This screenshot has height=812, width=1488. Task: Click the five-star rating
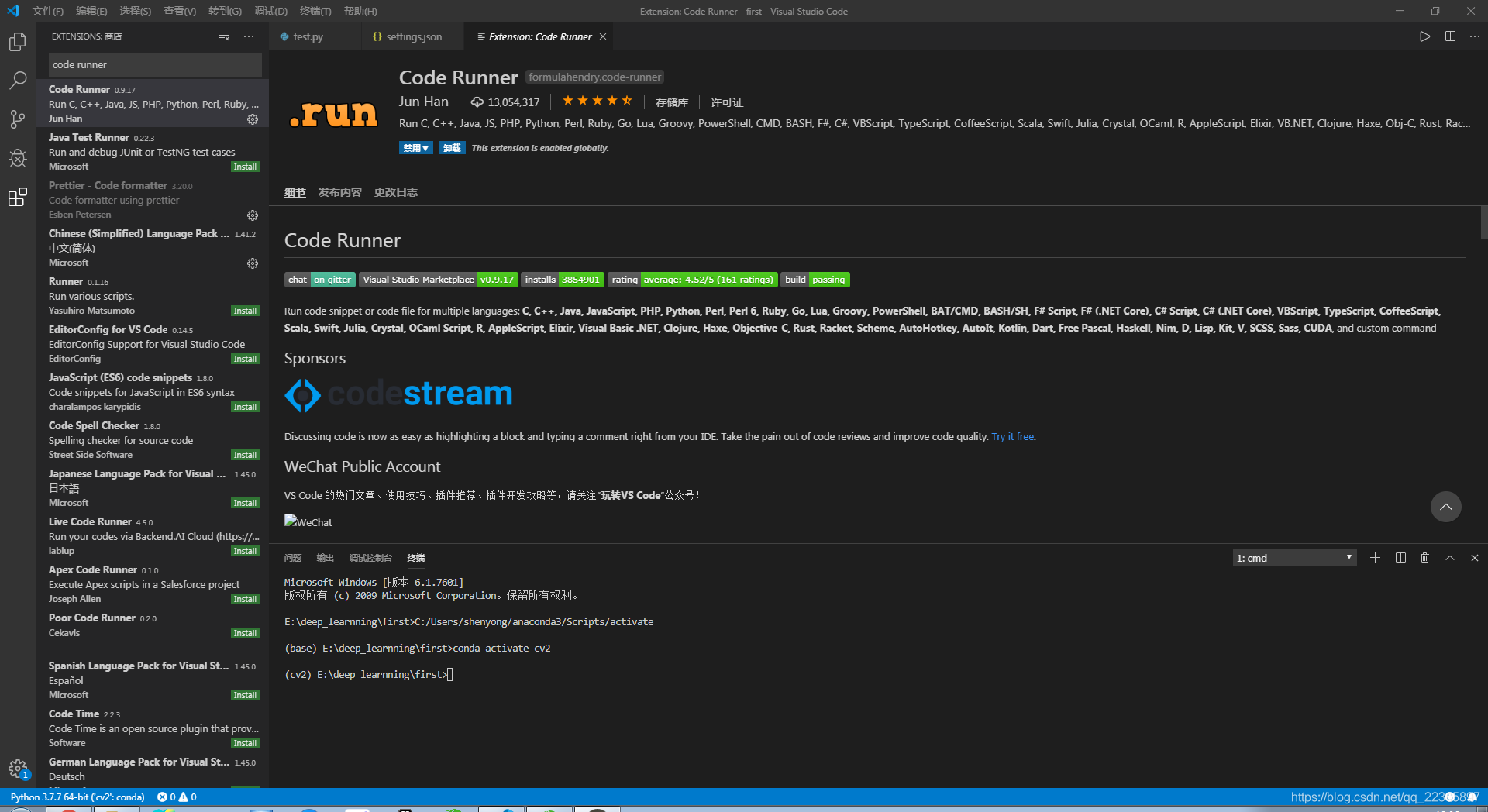[598, 101]
